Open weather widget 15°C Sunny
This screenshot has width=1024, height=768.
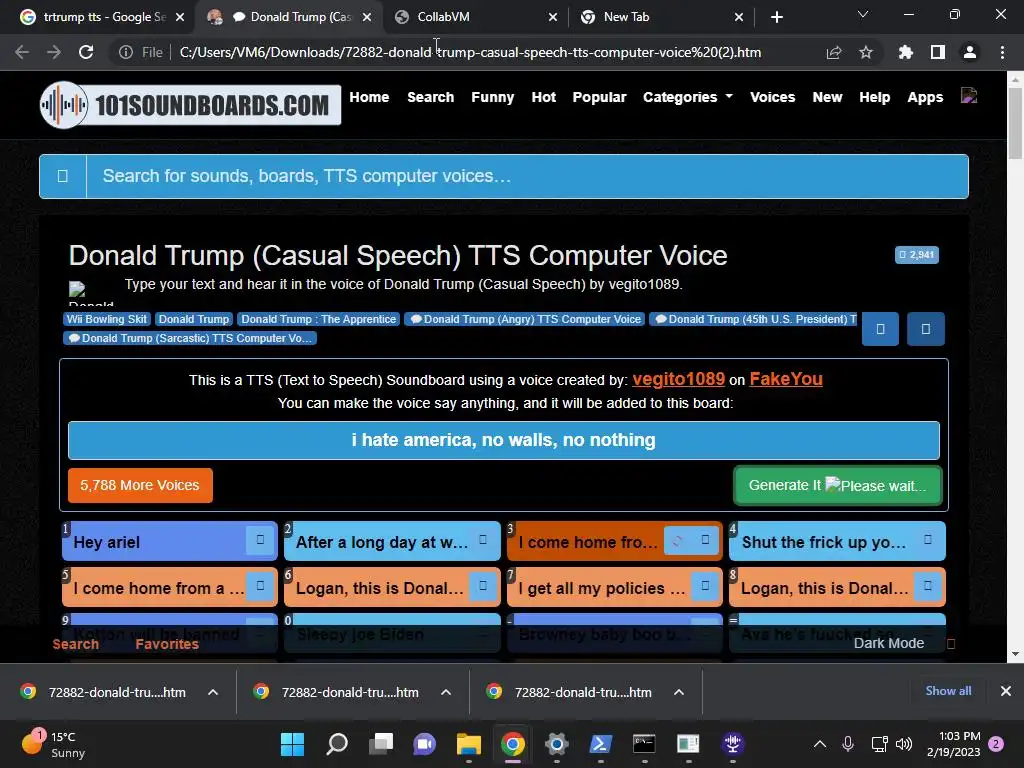pyautogui.click(x=52, y=744)
